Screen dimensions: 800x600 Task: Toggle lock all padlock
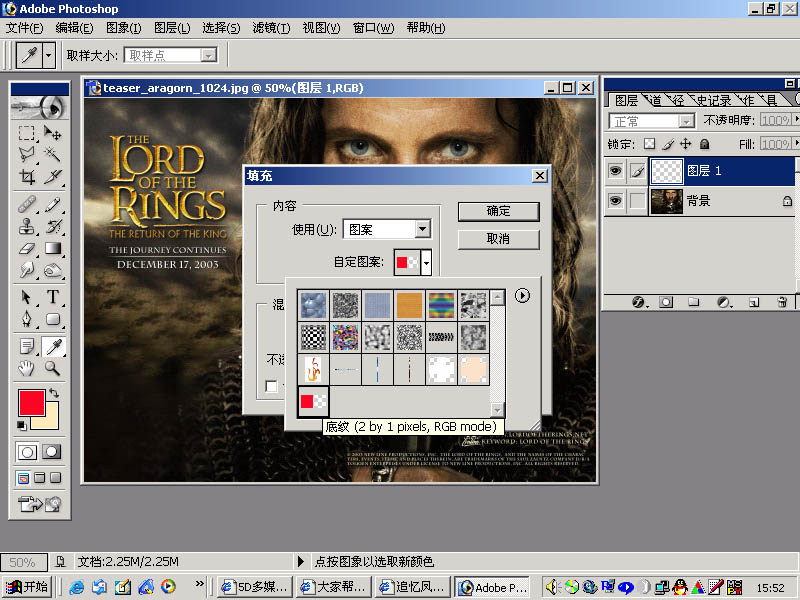(x=705, y=144)
